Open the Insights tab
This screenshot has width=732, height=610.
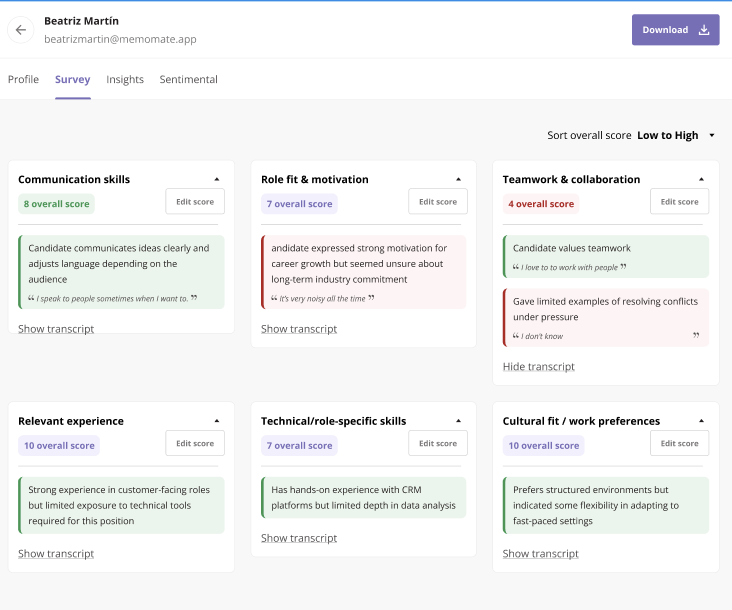(x=125, y=79)
